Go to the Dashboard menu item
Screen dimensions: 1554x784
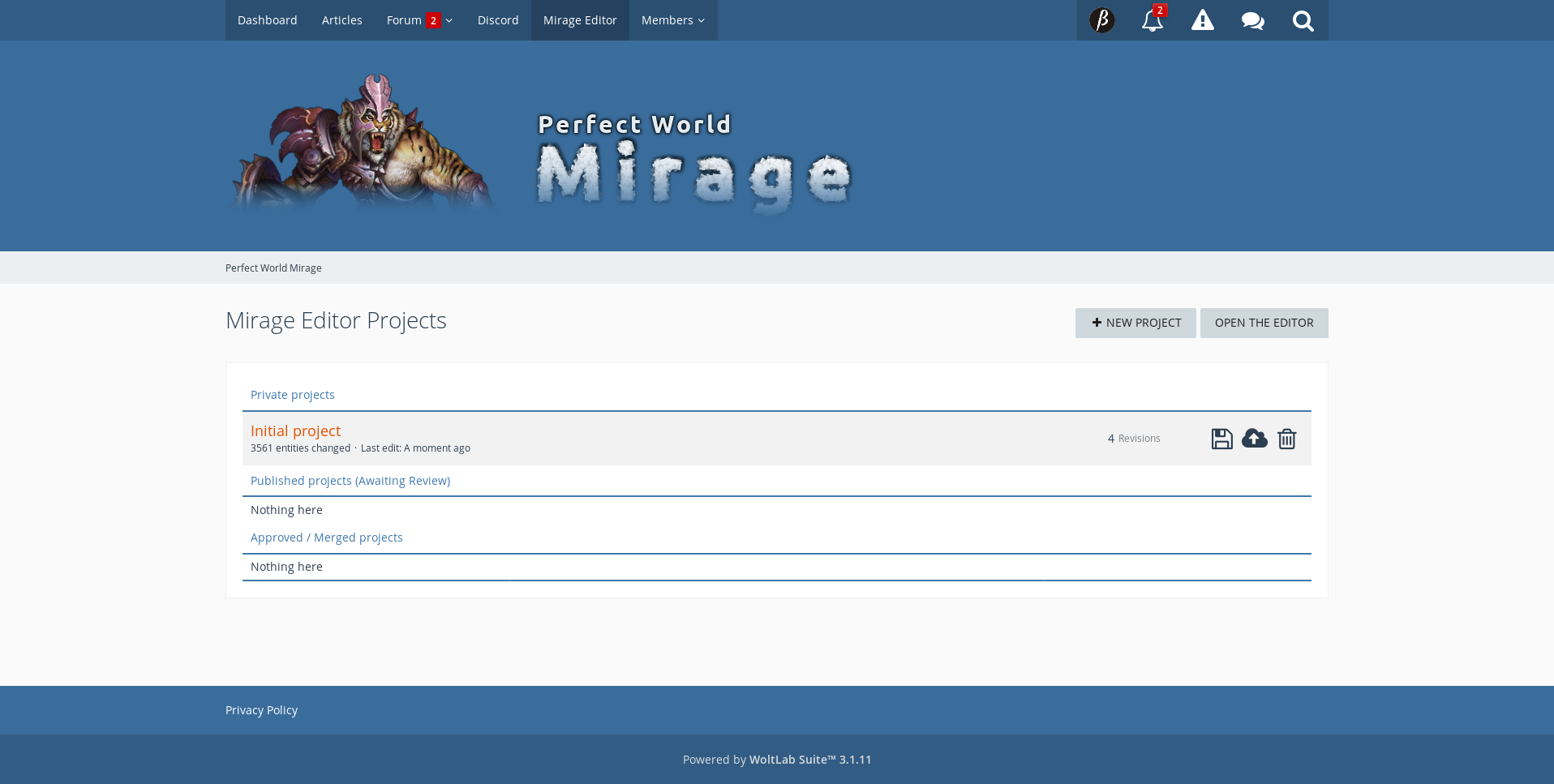point(267,20)
